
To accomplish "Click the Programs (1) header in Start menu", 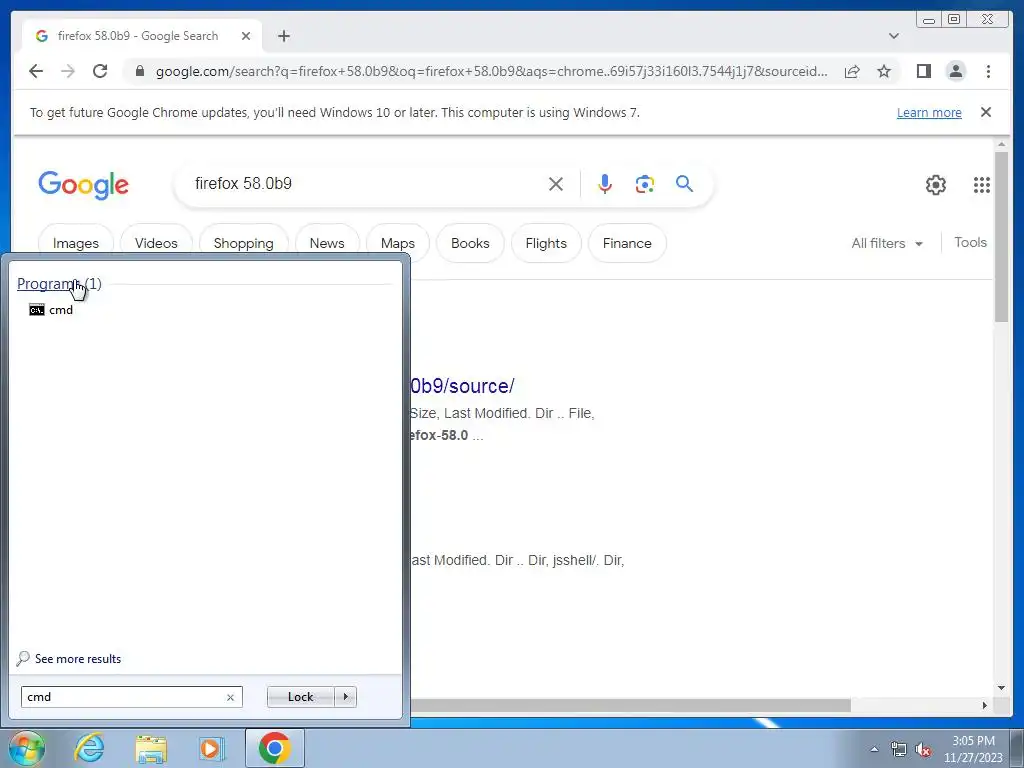I will (59, 283).
